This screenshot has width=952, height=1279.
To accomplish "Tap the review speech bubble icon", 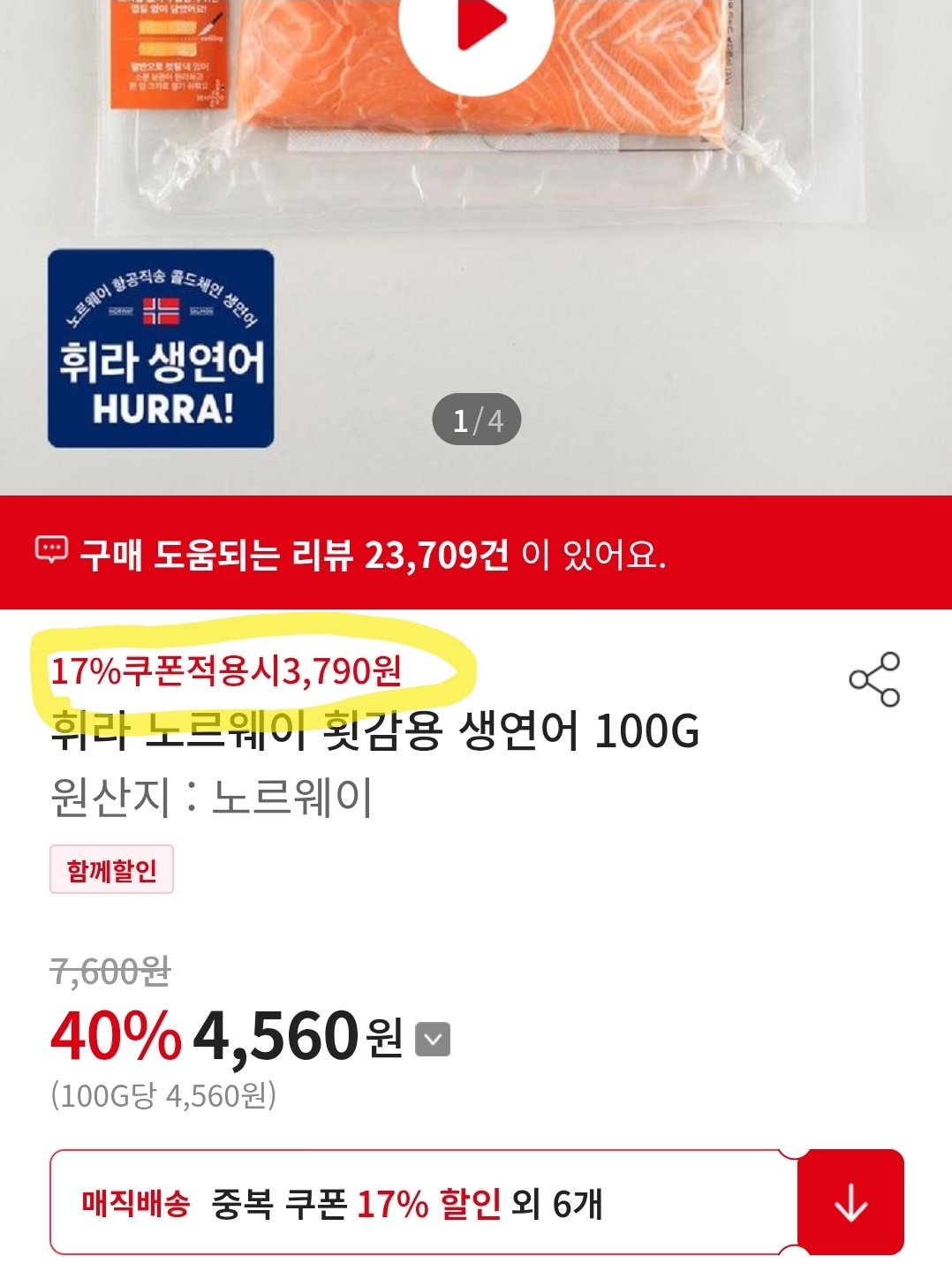I will [51, 549].
